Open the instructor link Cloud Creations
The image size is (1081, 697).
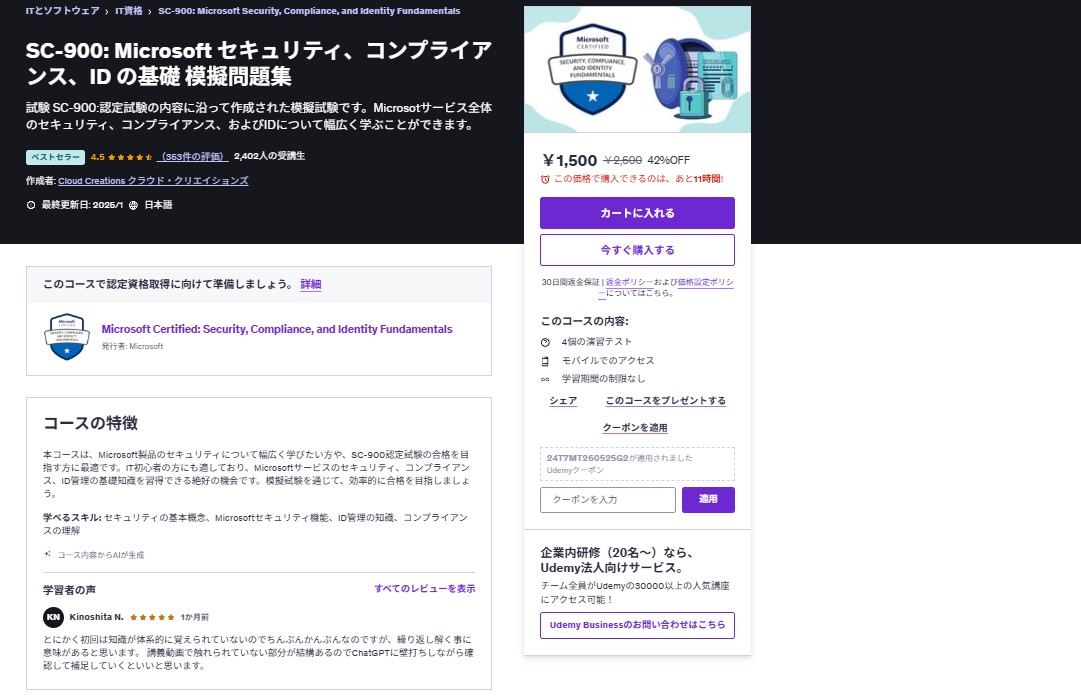153,181
